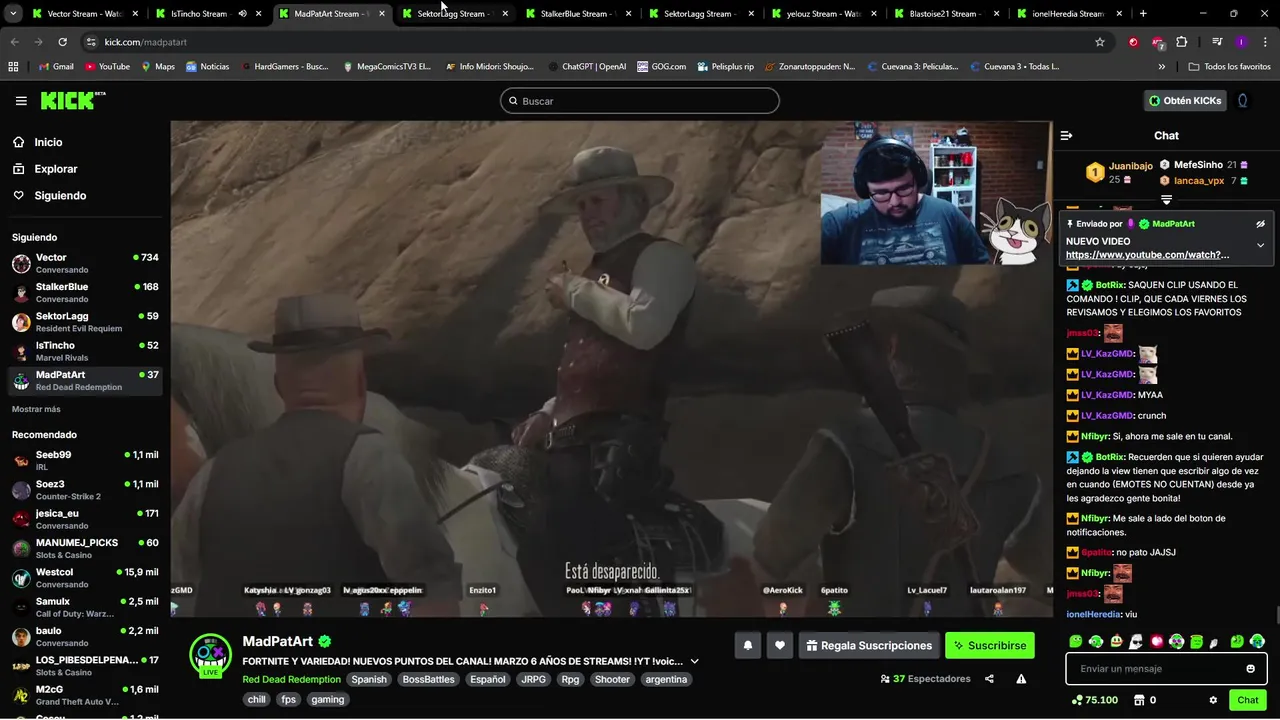Open SektorLagg channel in Siguiendo list
The height and width of the screenshot is (720, 1280).
tap(85, 322)
